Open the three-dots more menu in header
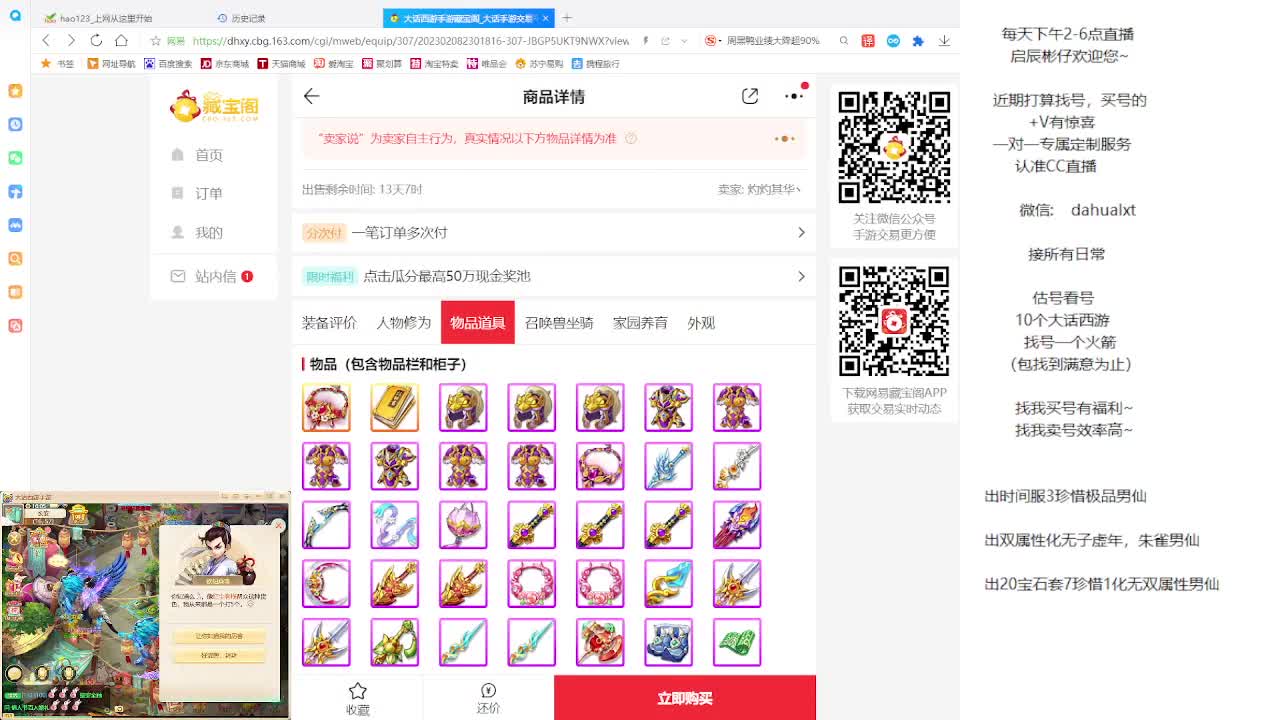This screenshot has width=1280, height=720. click(795, 96)
